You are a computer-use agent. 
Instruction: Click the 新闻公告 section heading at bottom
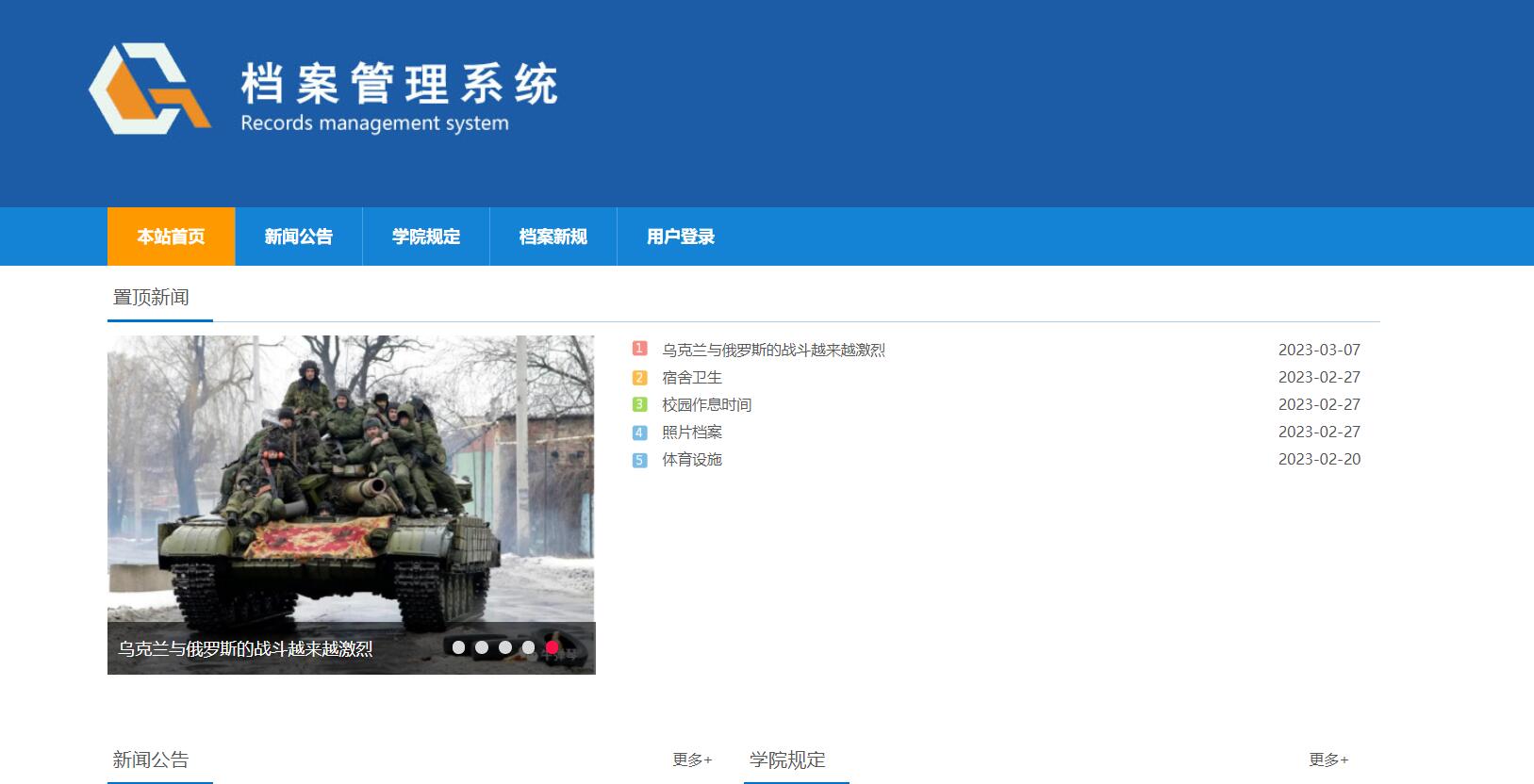coord(151,759)
